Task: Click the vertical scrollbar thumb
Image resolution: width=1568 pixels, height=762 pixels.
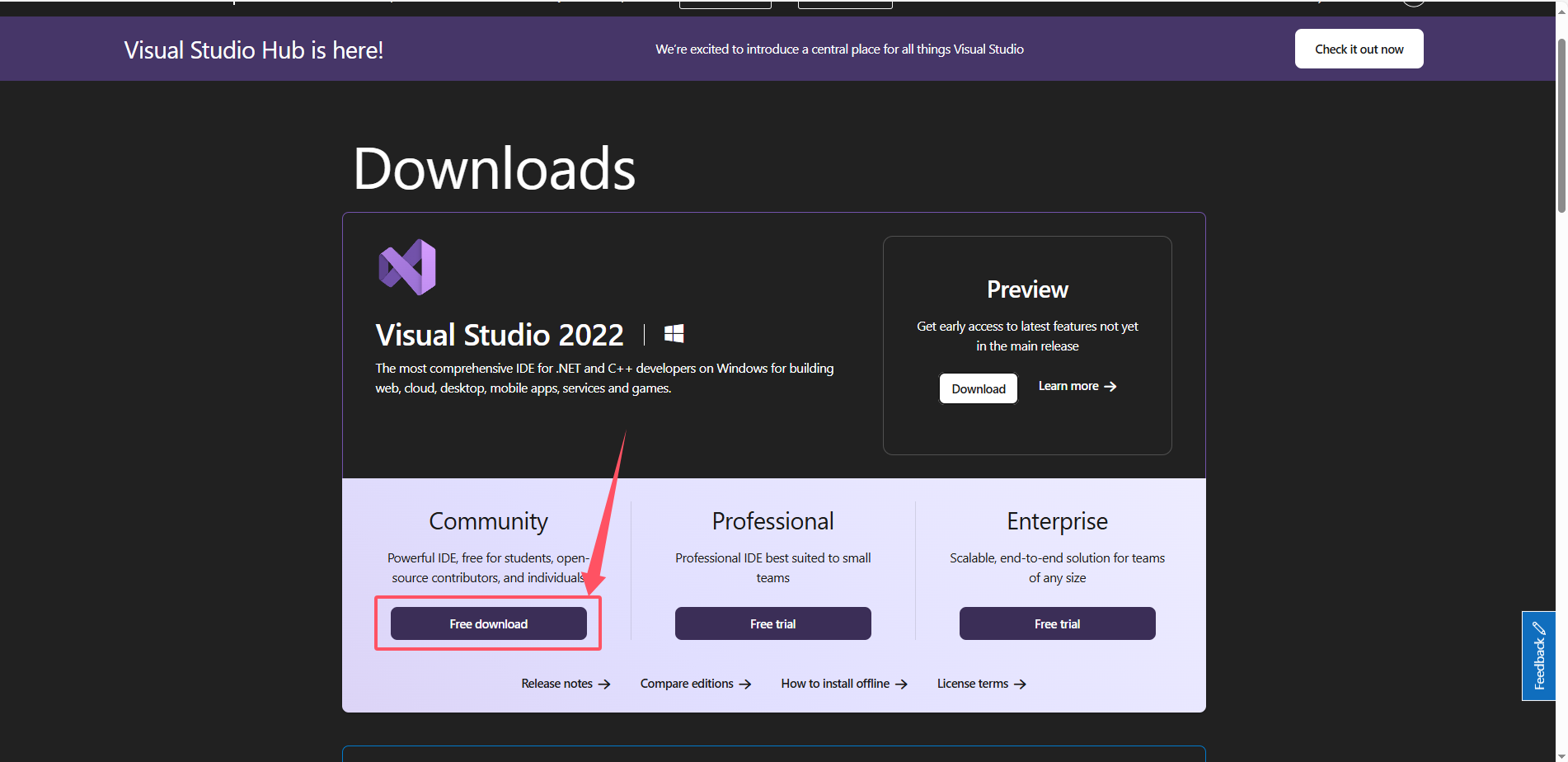Action: 1561,124
